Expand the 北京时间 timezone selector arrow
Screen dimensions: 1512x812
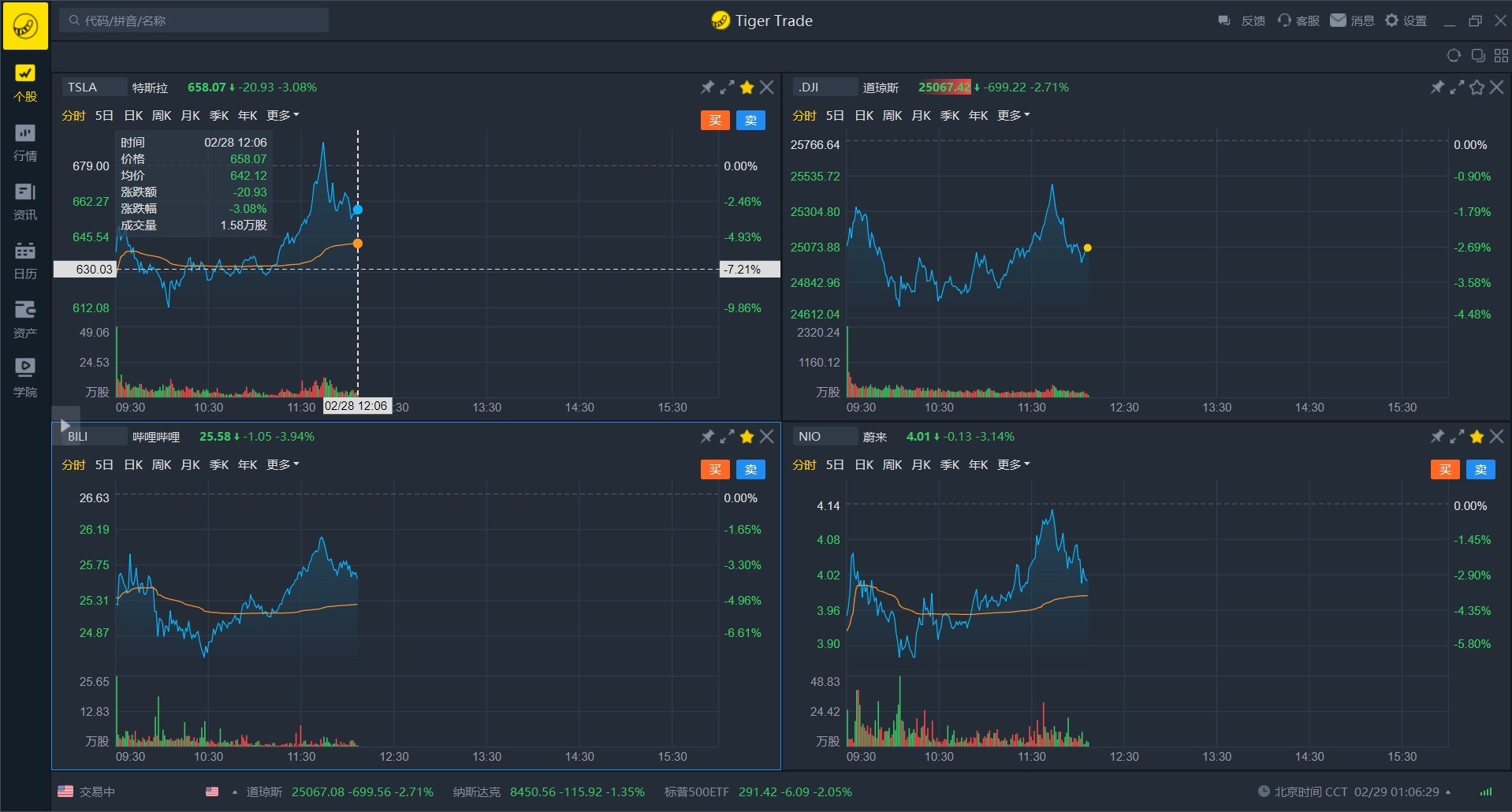coord(1448,792)
